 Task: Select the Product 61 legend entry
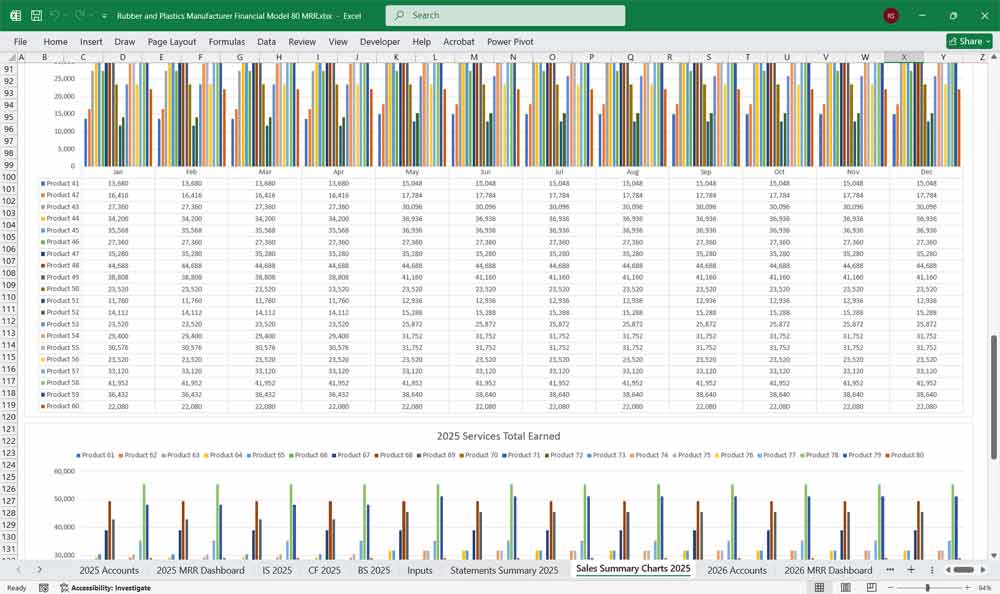point(94,455)
